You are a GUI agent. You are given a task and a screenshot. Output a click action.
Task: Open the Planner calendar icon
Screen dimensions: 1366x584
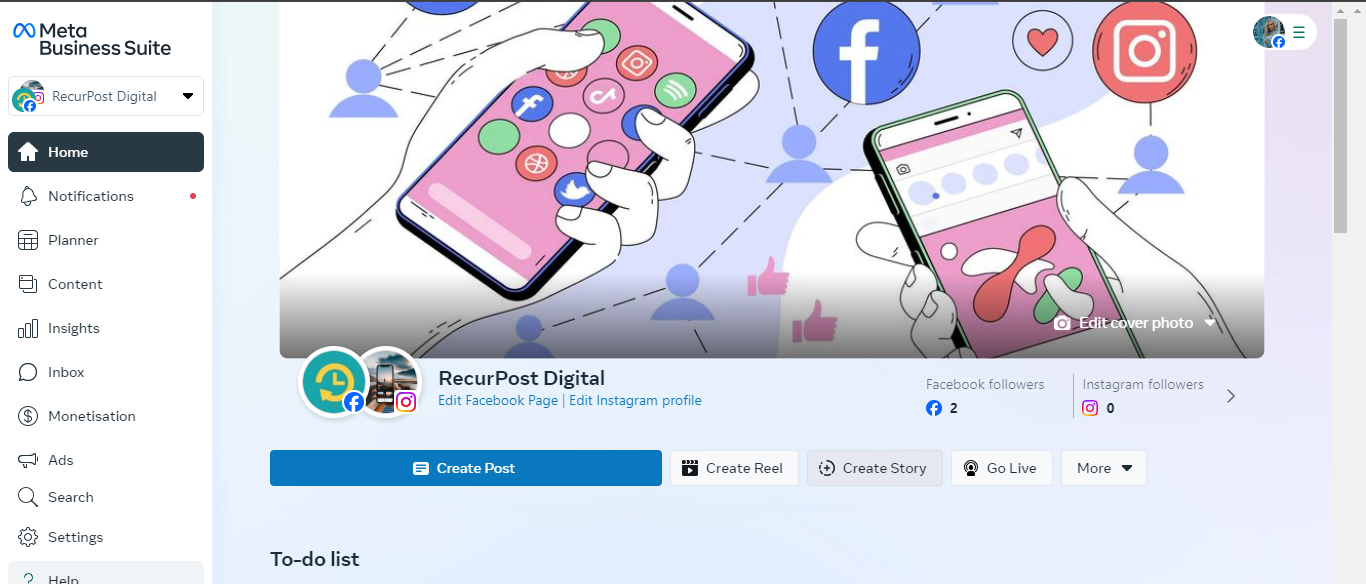click(x=28, y=240)
